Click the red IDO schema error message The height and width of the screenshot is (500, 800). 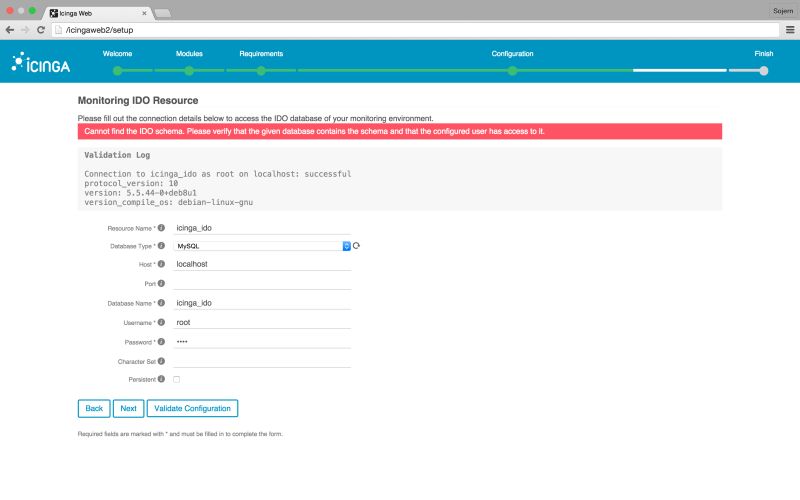coord(399,131)
